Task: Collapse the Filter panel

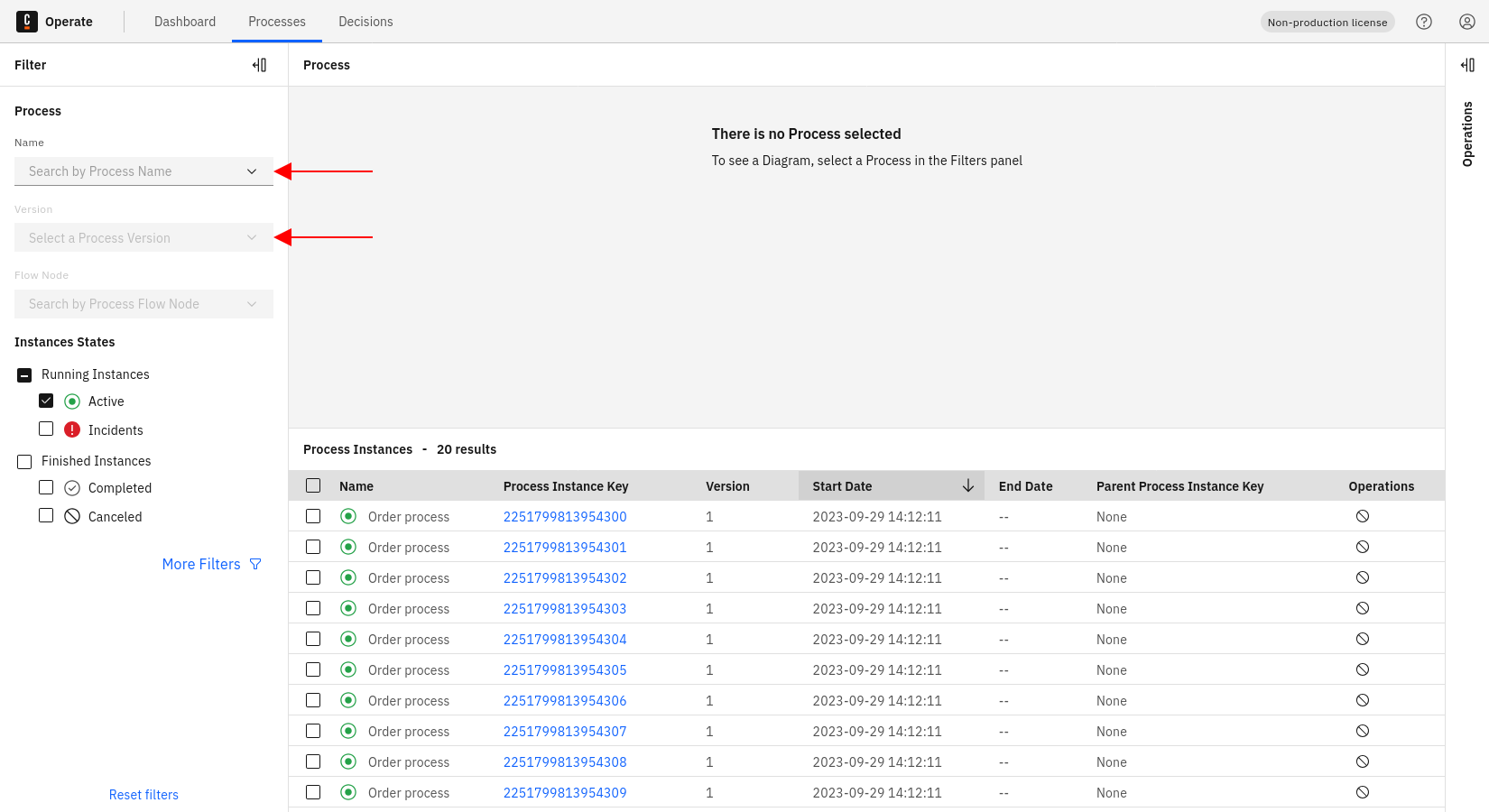Action: pos(259,65)
